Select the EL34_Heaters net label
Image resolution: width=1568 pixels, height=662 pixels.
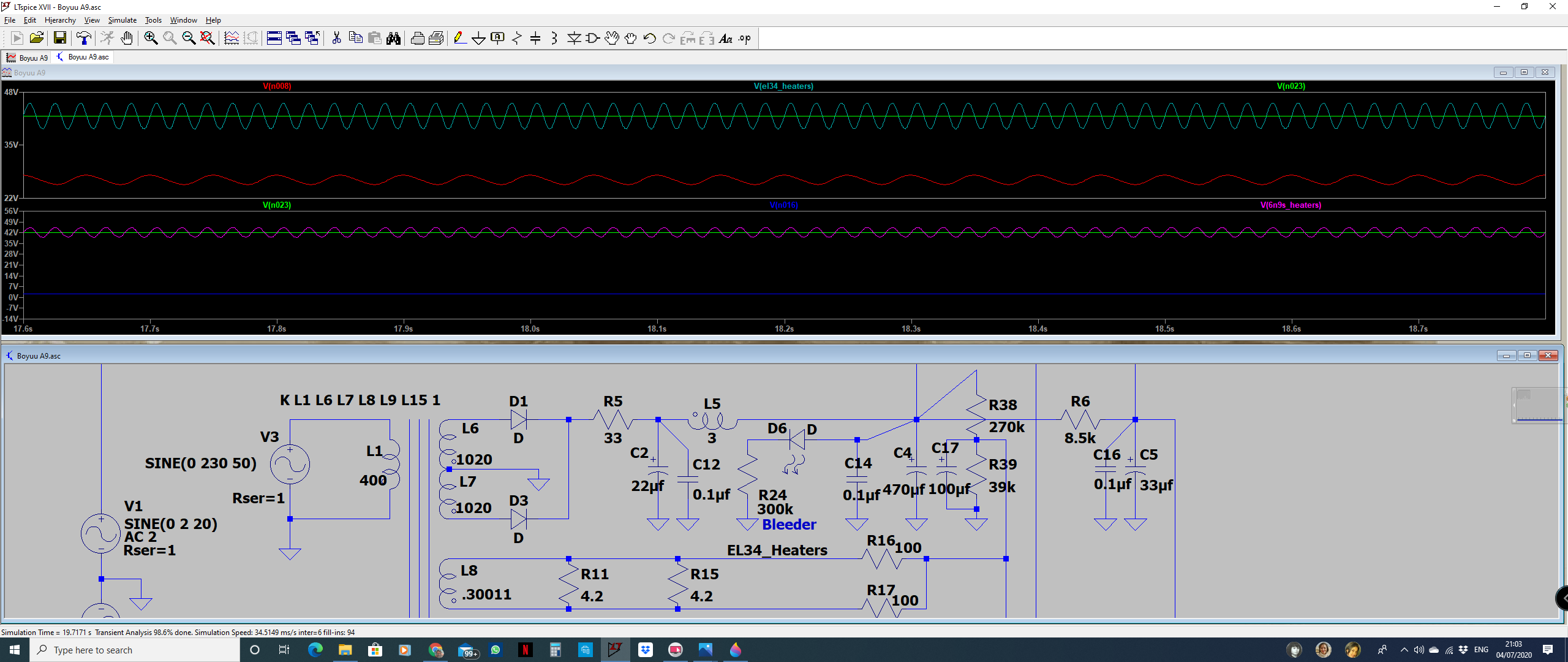[777, 550]
